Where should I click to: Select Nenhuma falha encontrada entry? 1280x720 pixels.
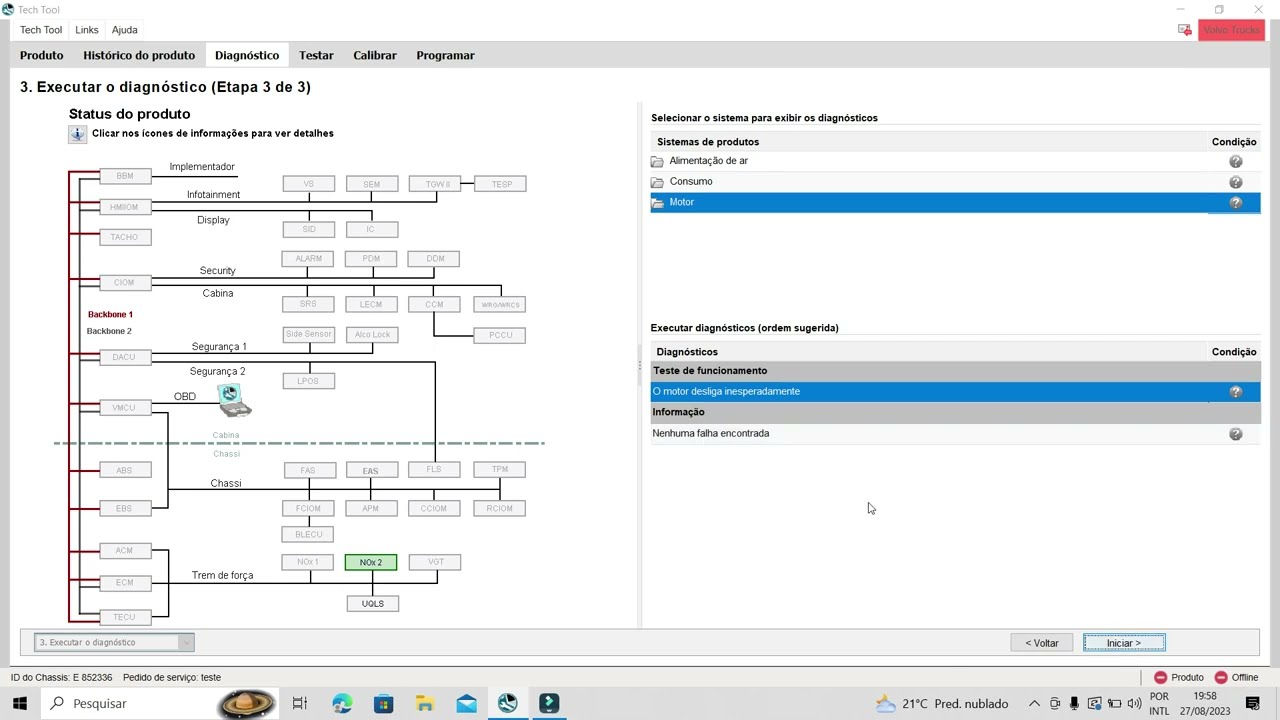[955, 434]
